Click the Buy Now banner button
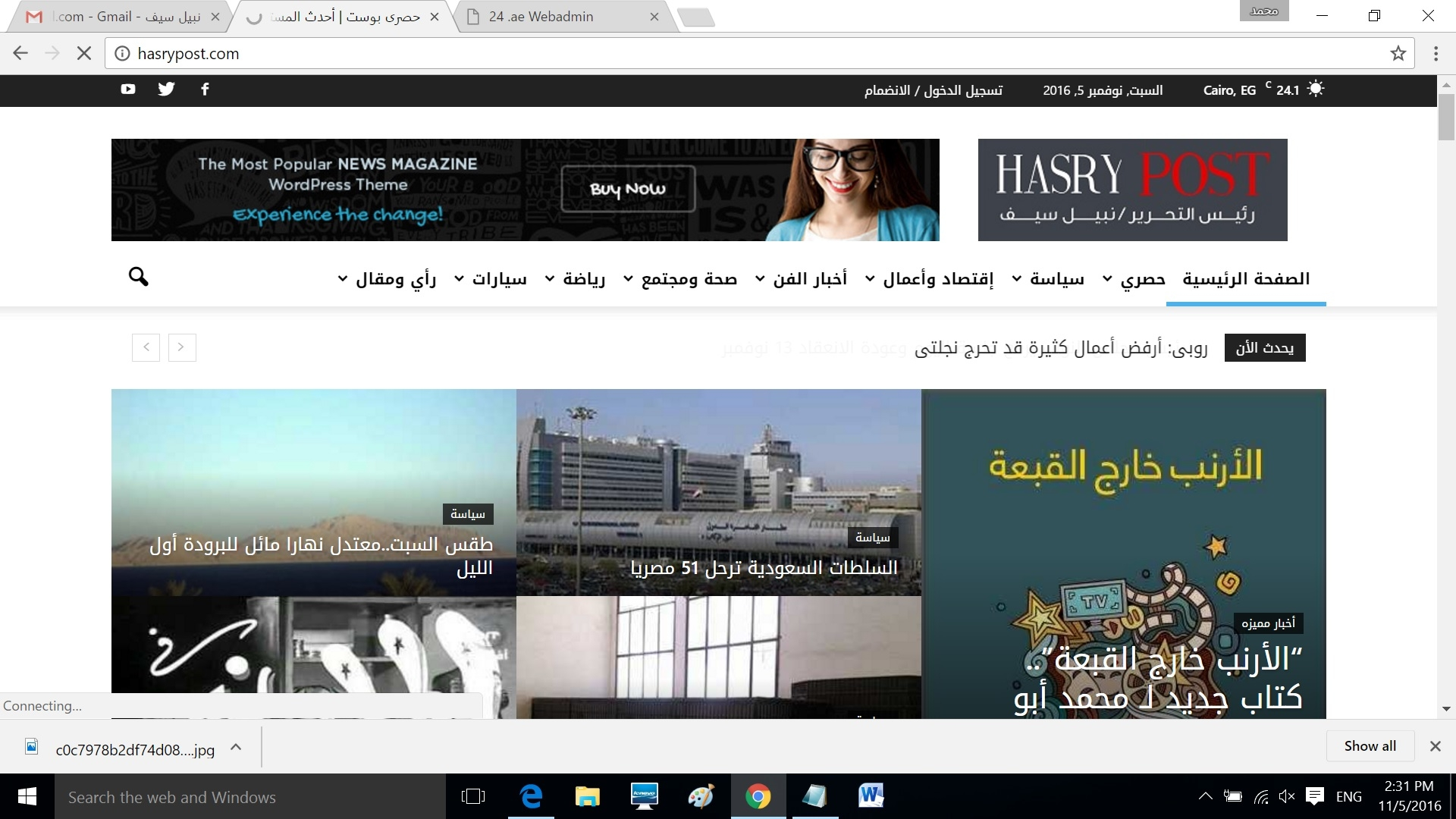 coord(627,190)
